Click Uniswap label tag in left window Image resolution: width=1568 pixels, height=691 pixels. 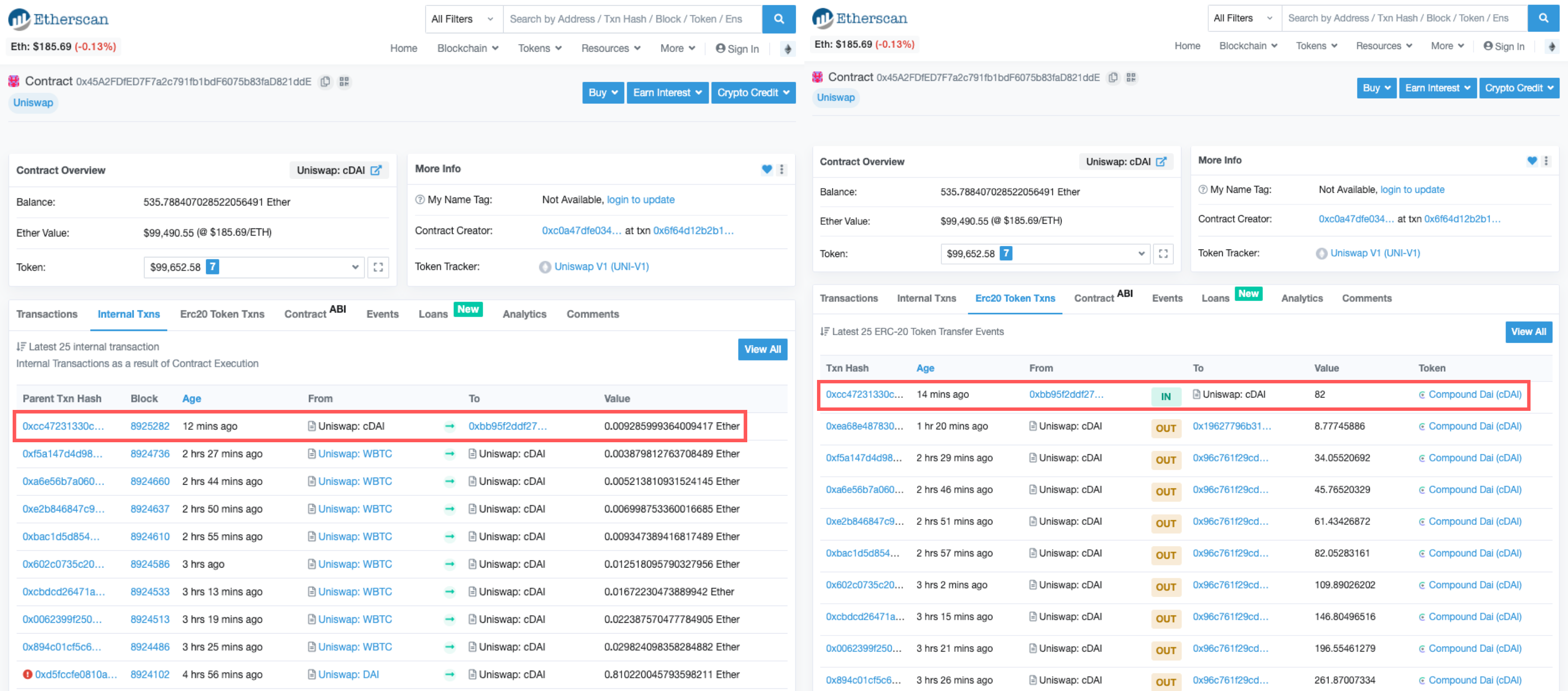33,103
